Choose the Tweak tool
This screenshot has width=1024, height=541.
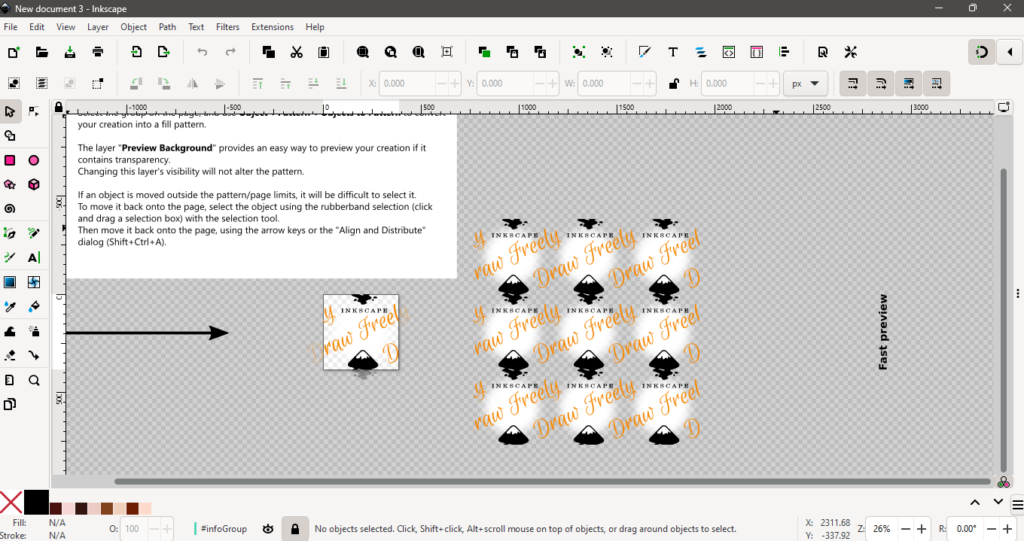[x=10, y=331]
